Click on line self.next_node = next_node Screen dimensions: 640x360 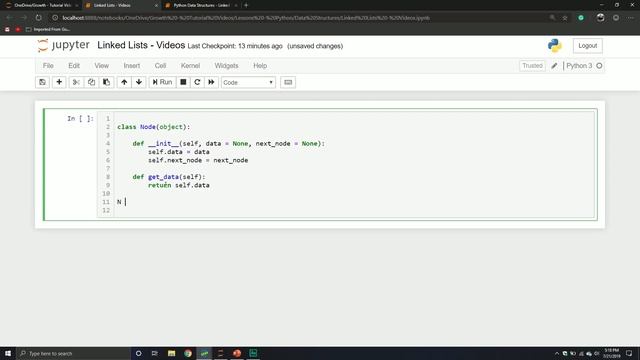point(198,160)
